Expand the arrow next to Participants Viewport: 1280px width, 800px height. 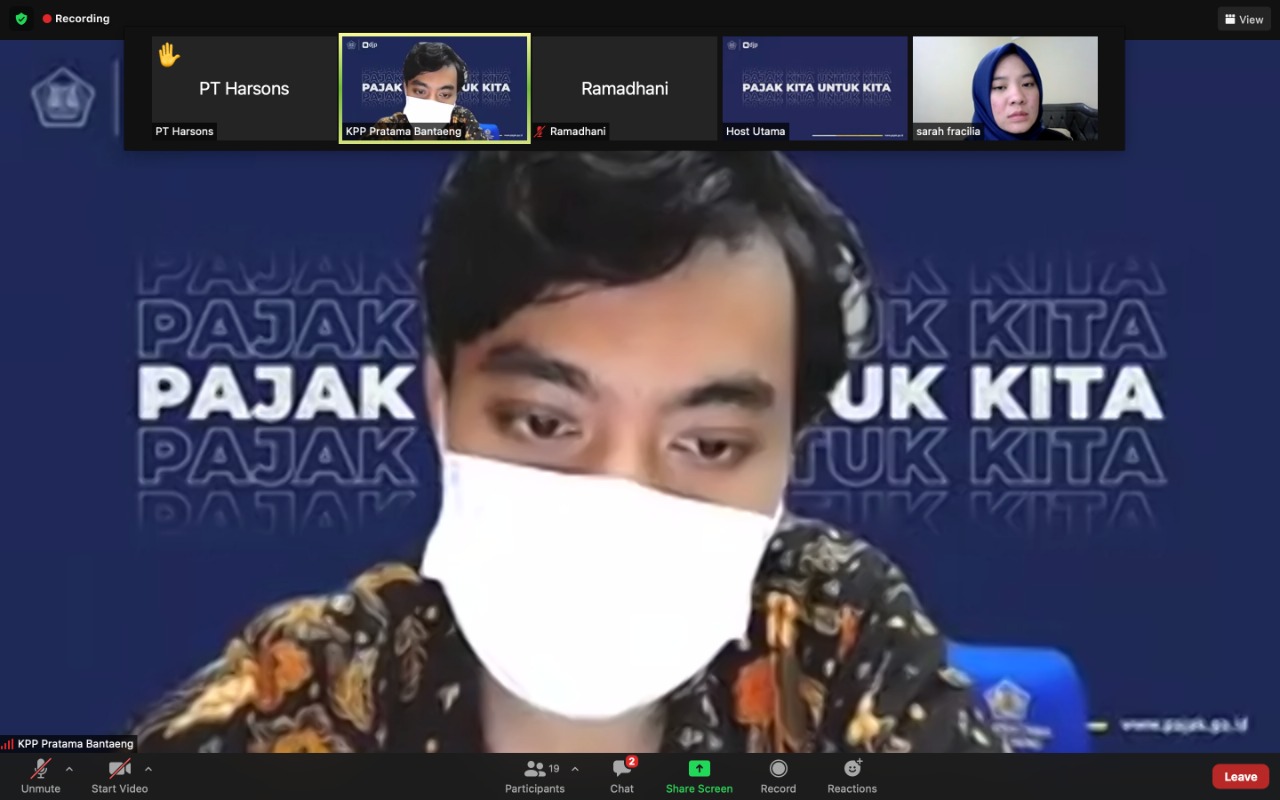pos(575,769)
